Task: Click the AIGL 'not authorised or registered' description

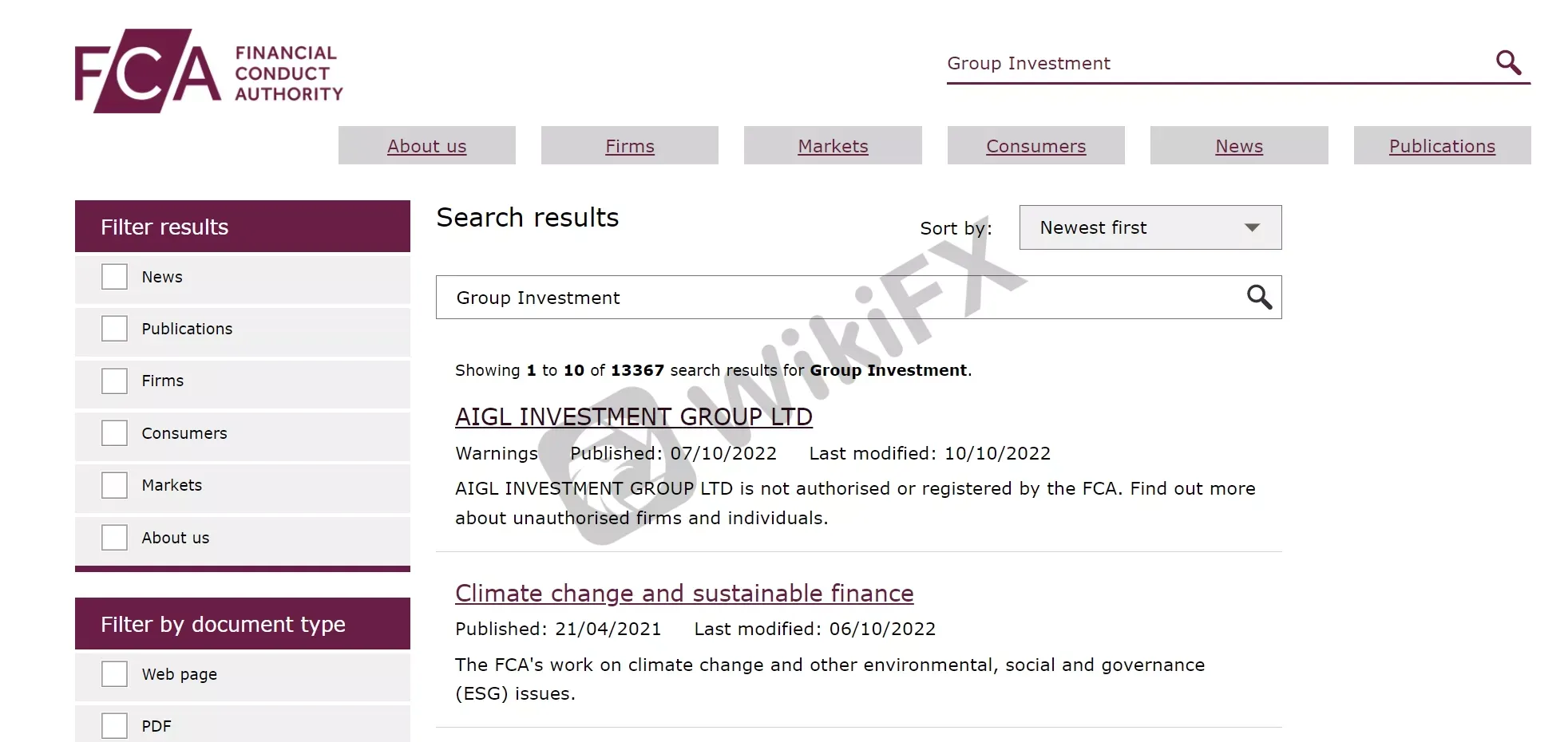Action: point(855,503)
